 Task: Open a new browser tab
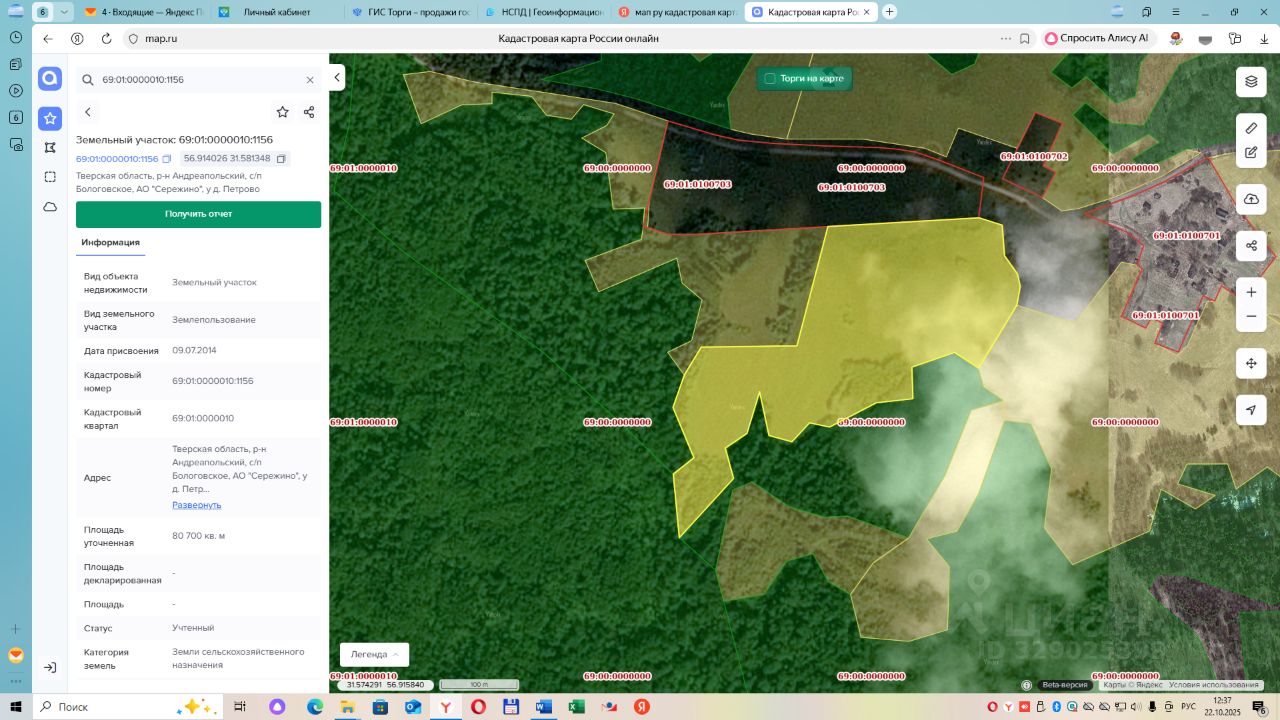point(890,12)
